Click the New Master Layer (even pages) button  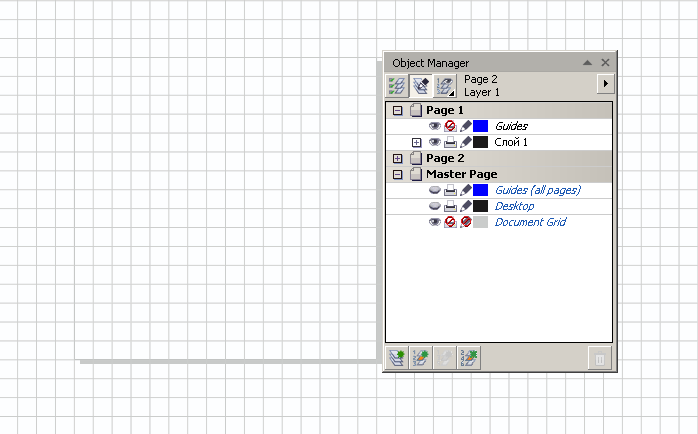(x=469, y=358)
